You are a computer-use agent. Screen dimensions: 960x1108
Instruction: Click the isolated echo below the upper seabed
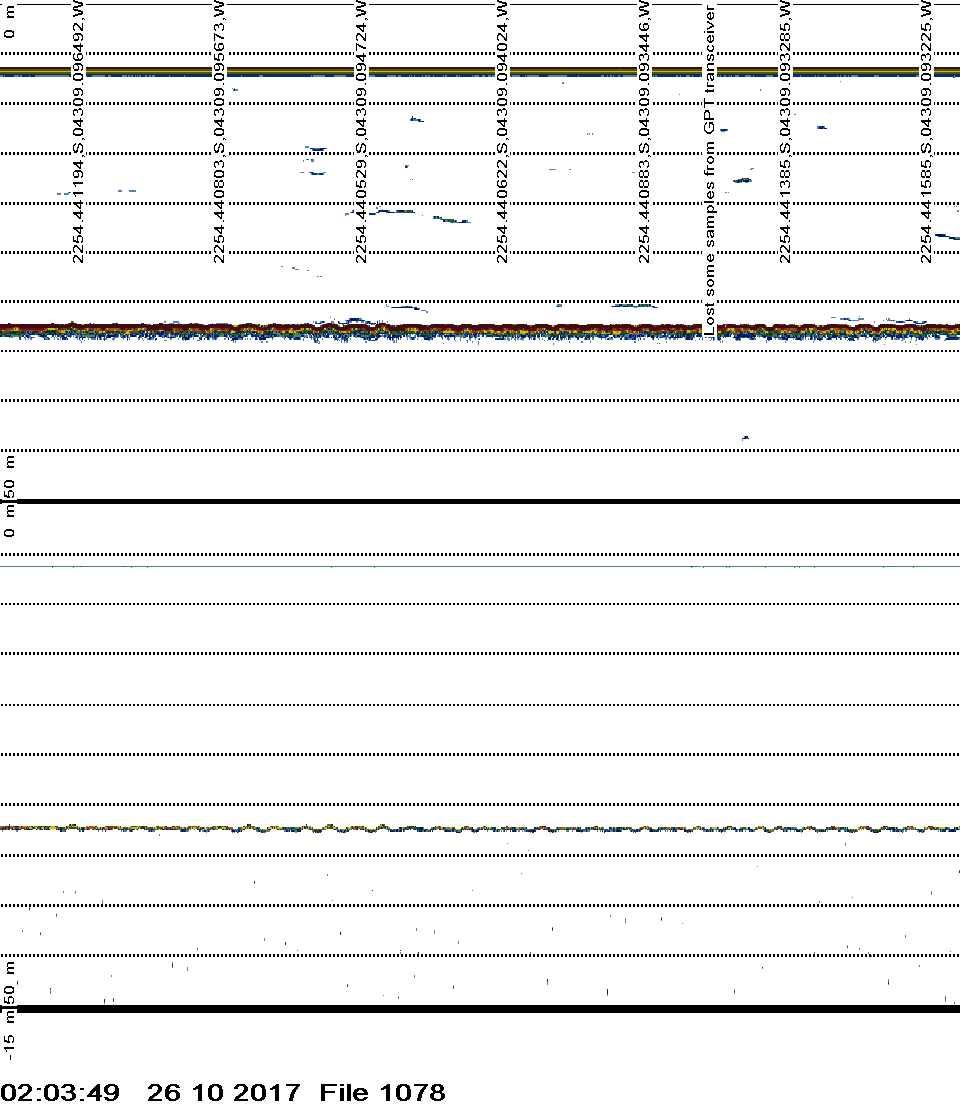point(745,437)
